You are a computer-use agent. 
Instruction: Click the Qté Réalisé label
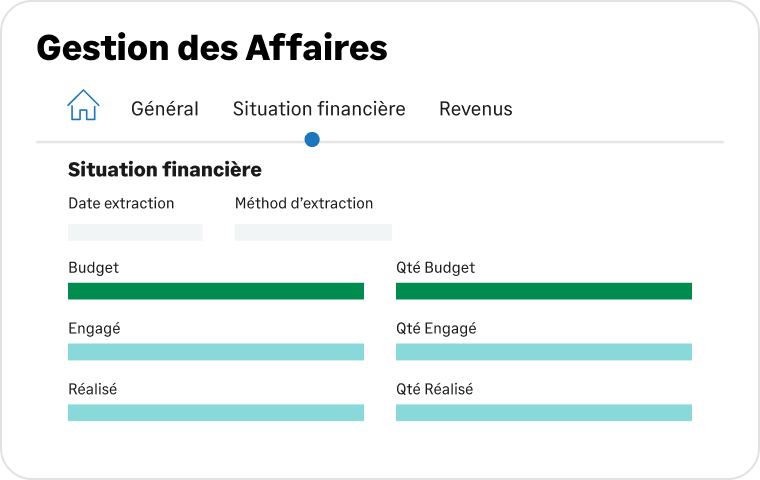(434, 389)
